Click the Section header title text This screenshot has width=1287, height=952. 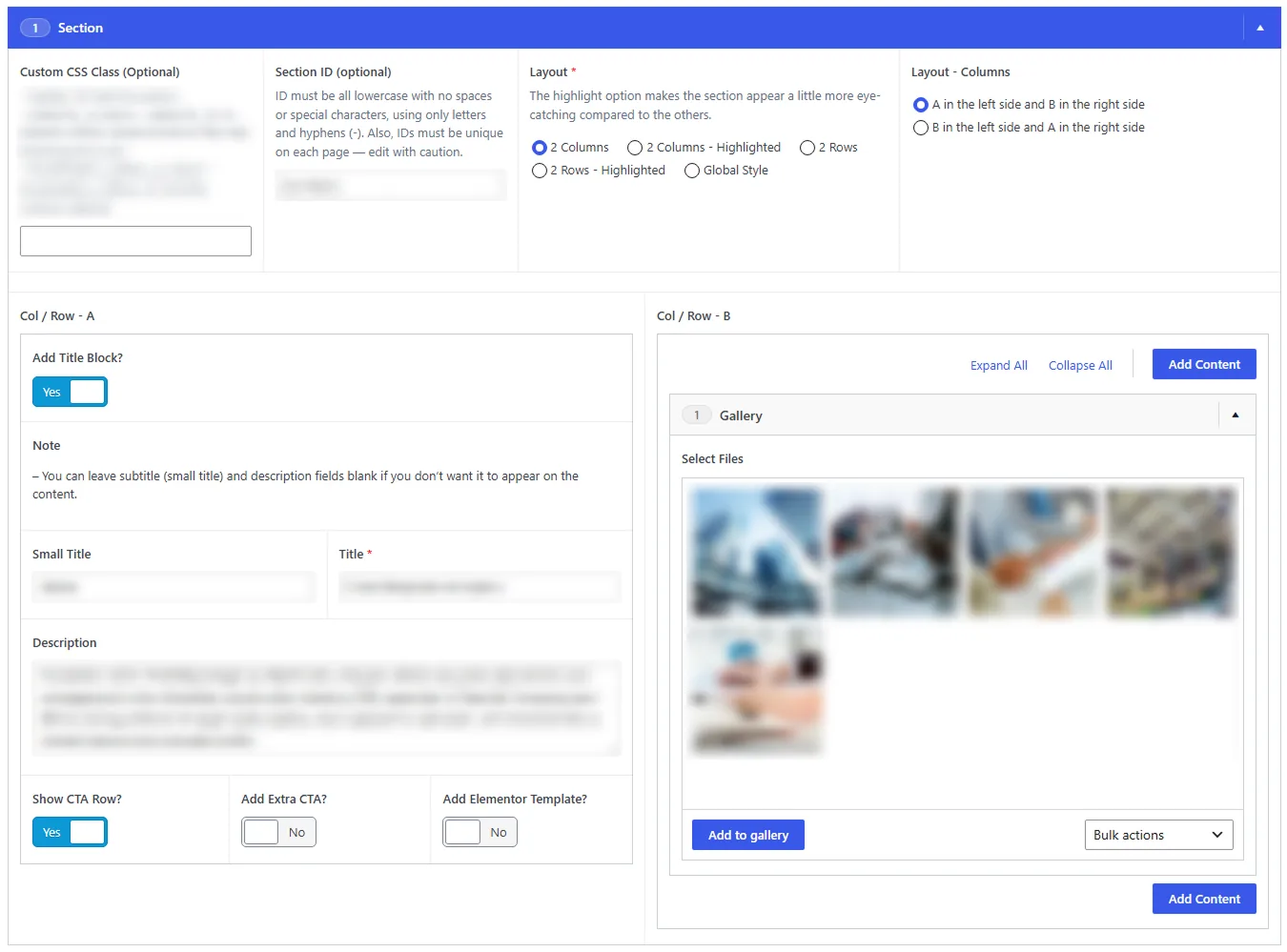[80, 28]
